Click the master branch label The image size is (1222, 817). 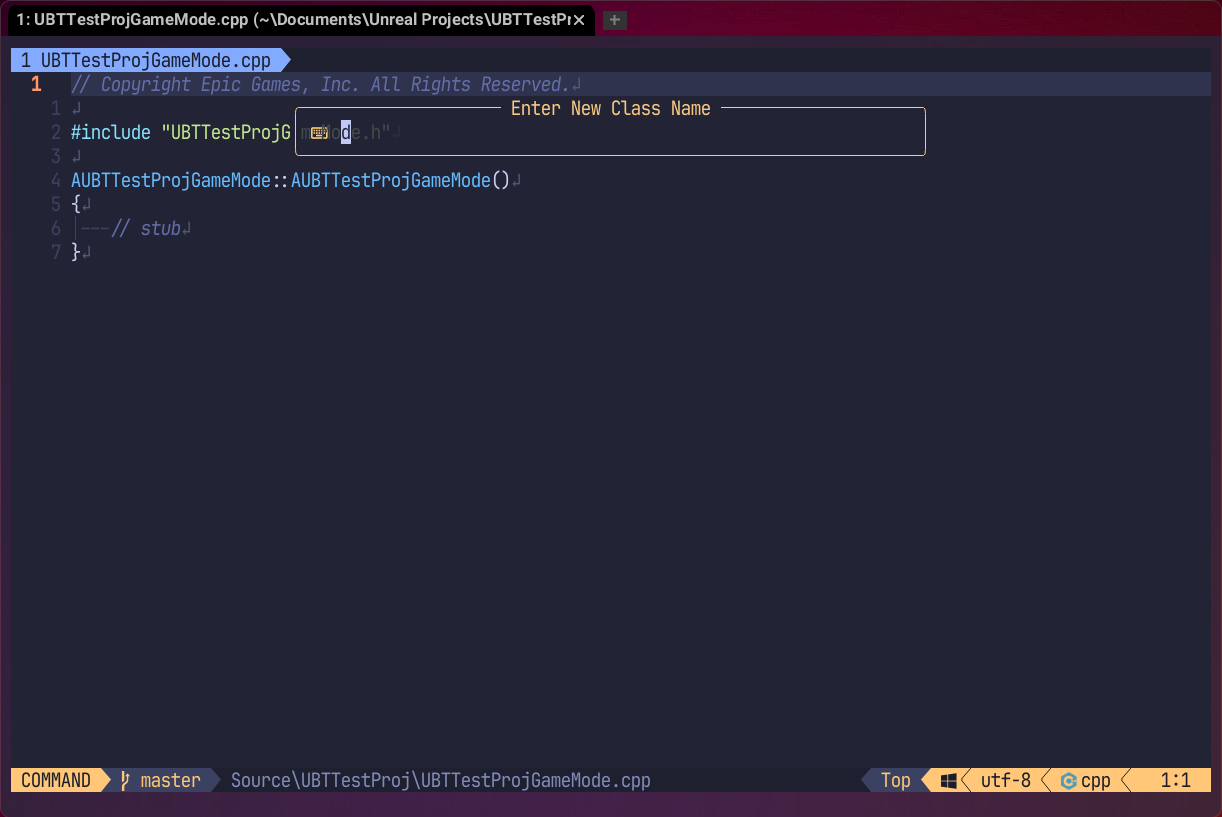pyautogui.click(x=170, y=780)
